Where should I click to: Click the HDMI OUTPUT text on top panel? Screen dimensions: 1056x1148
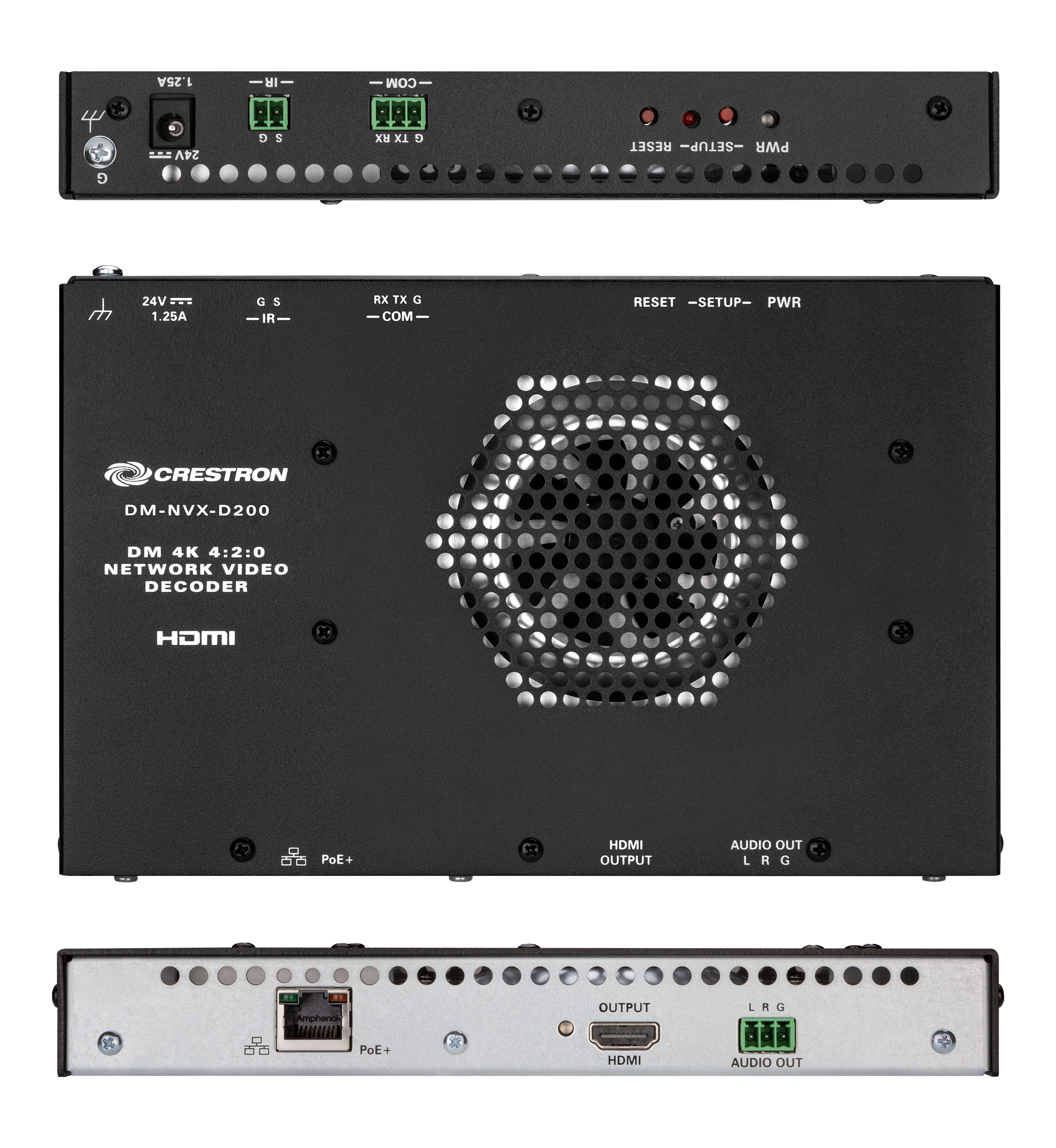626,852
